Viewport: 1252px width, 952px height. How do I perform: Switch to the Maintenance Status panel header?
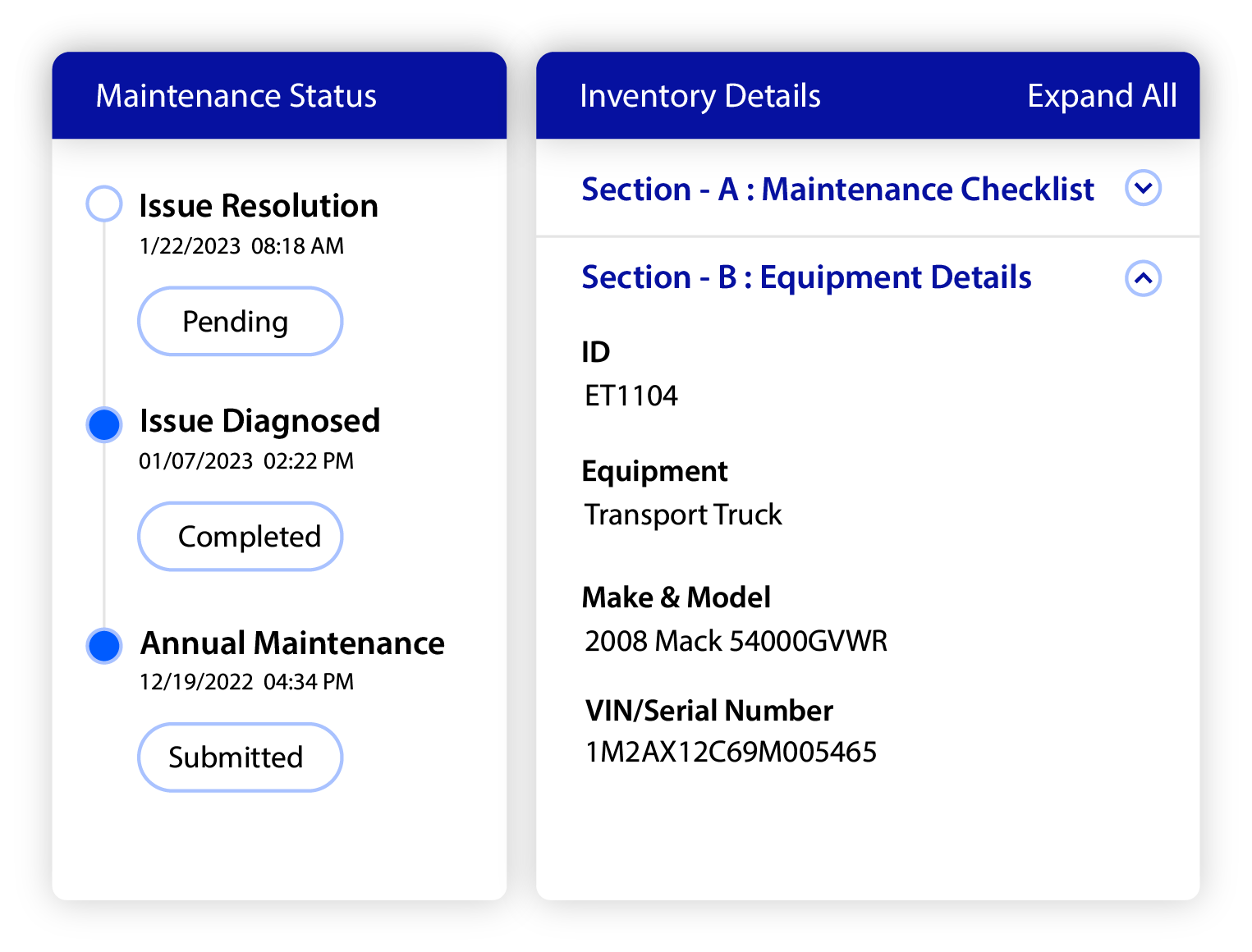pyautogui.click(x=236, y=95)
